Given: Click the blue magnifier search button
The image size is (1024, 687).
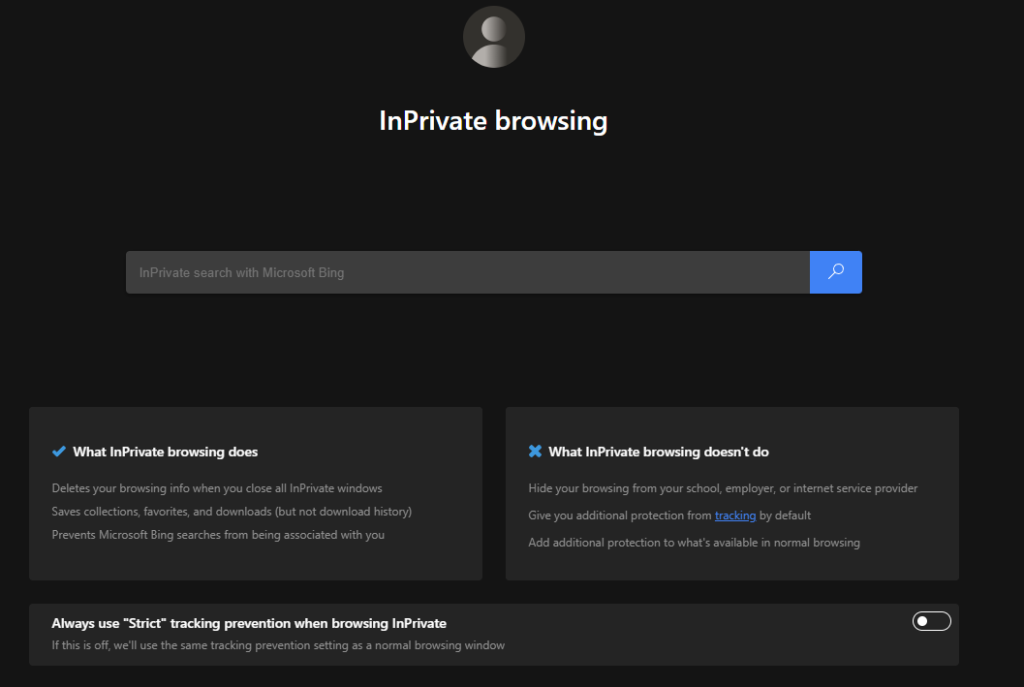Looking at the screenshot, I should pos(835,272).
